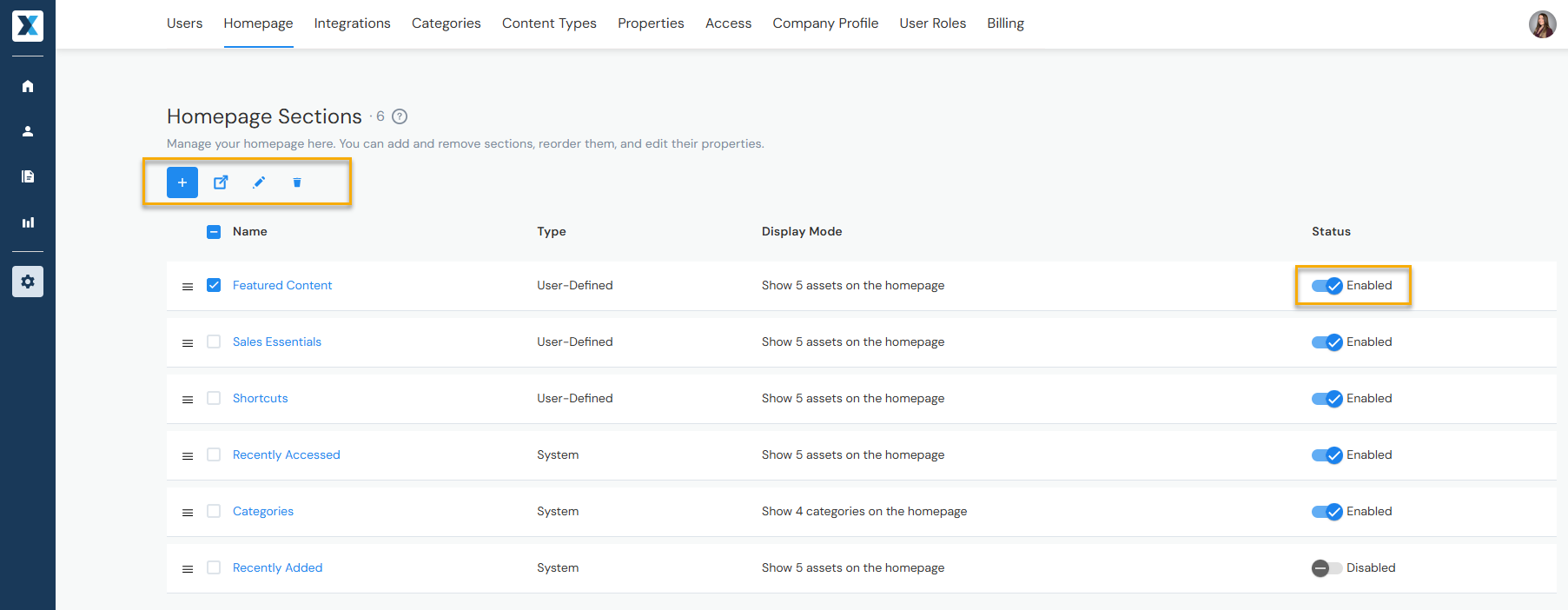Open the Billing tab

click(1005, 23)
